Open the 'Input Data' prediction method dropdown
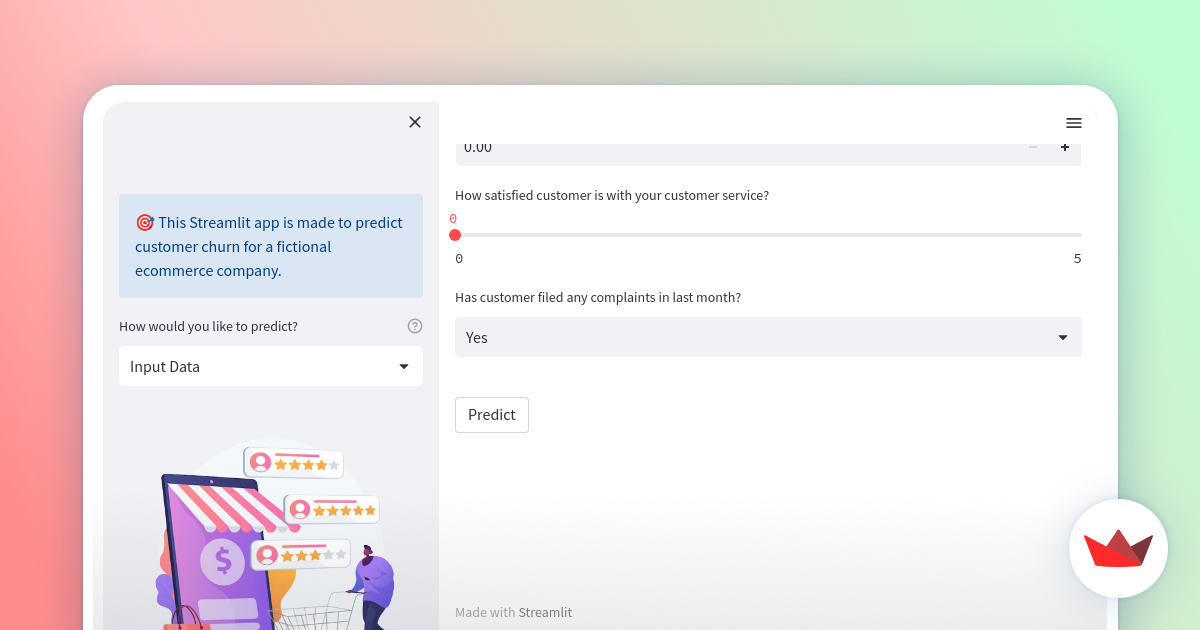 pos(270,366)
